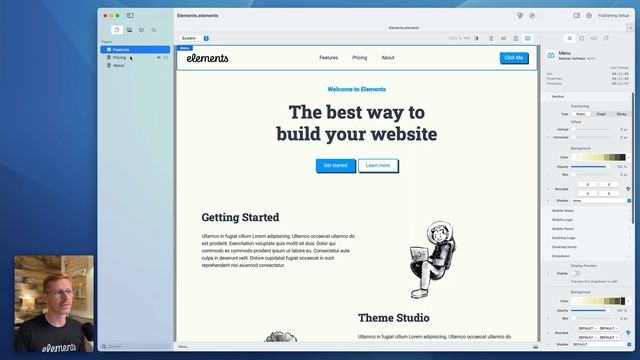Select the narrow mobile device preview icon

[x=491, y=38]
